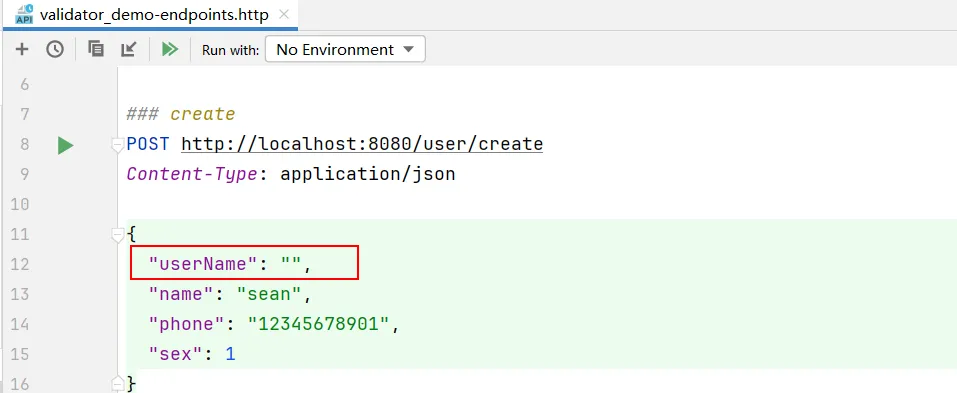957x393 pixels.
Task: Click the import arrow icon in toolbar
Action: (129, 49)
